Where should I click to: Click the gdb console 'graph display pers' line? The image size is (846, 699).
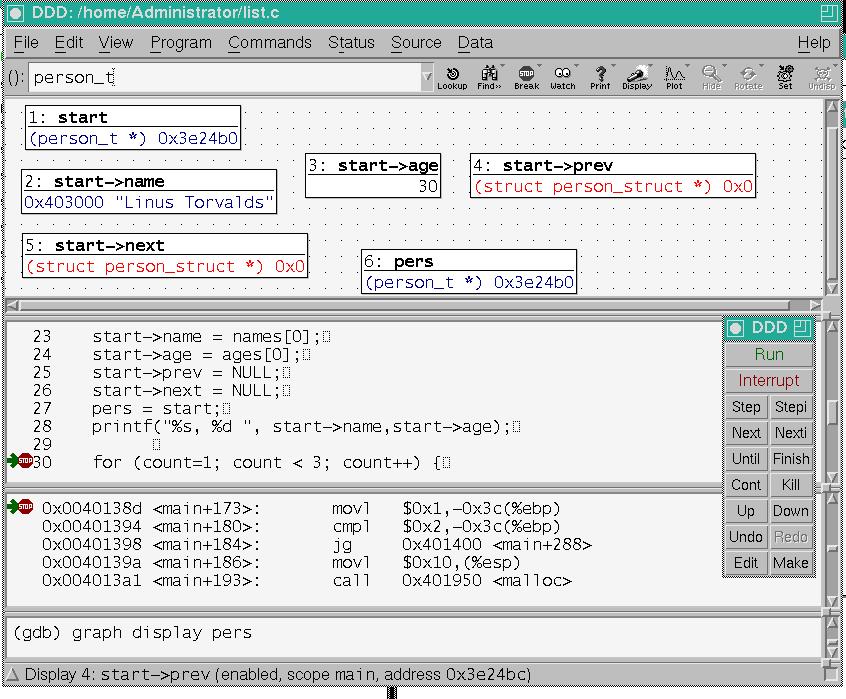tap(132, 632)
